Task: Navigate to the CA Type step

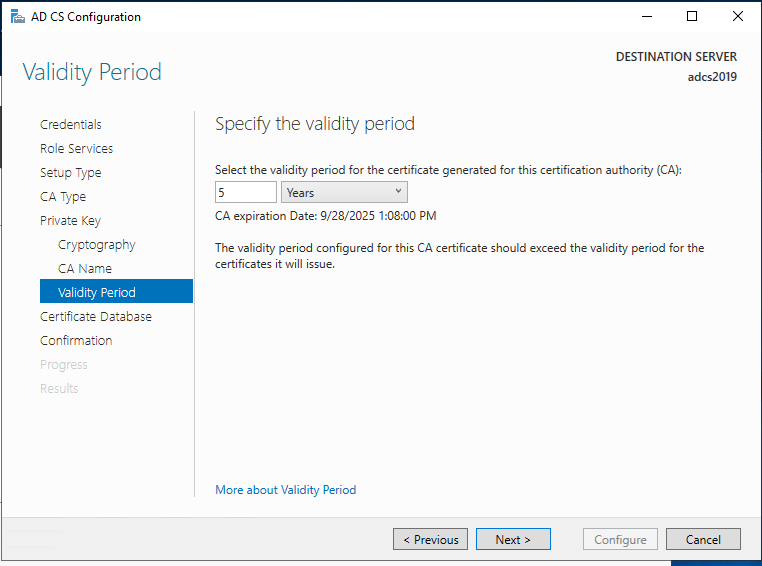Action: coord(63,197)
